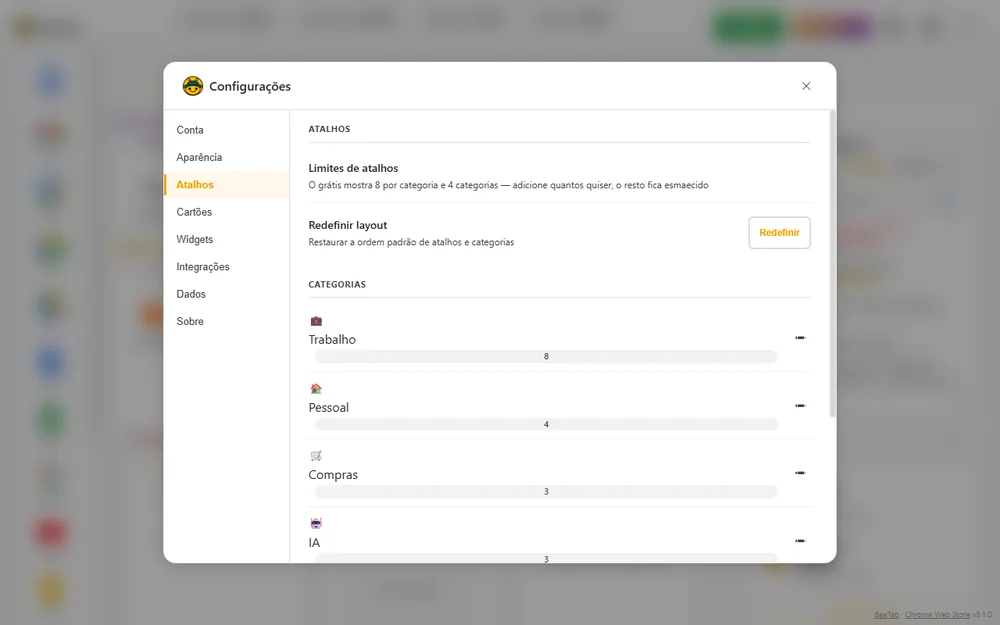Image resolution: width=1000 pixels, height=625 pixels.
Task: Click the Redefinir button
Action: 779,233
